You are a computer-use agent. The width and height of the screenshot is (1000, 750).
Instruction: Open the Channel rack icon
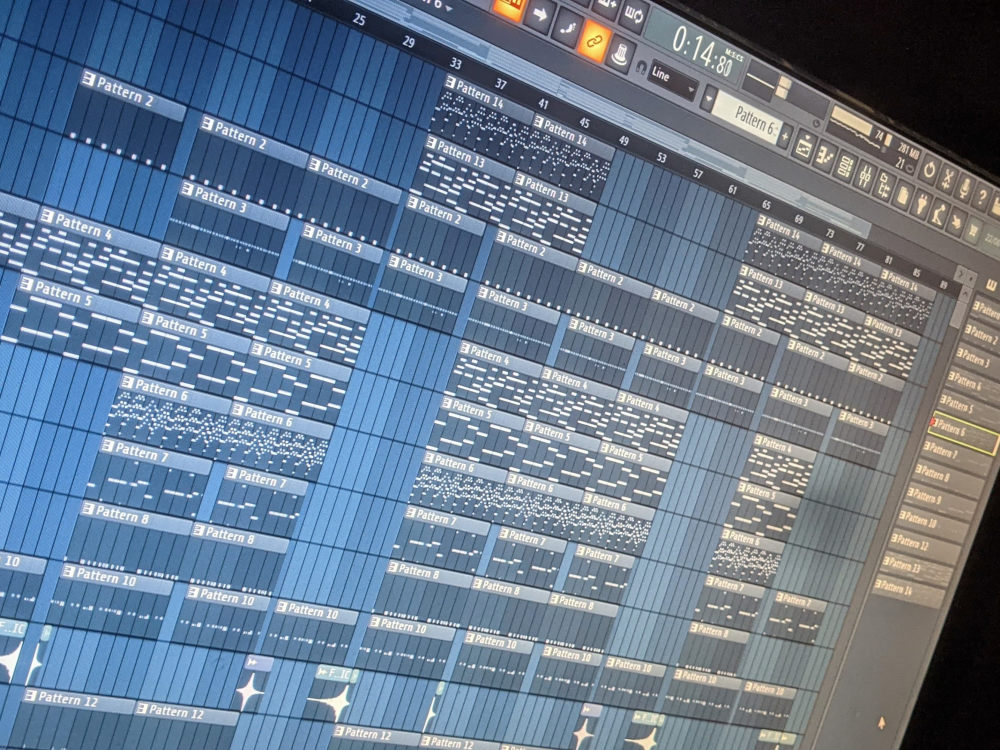coord(845,166)
